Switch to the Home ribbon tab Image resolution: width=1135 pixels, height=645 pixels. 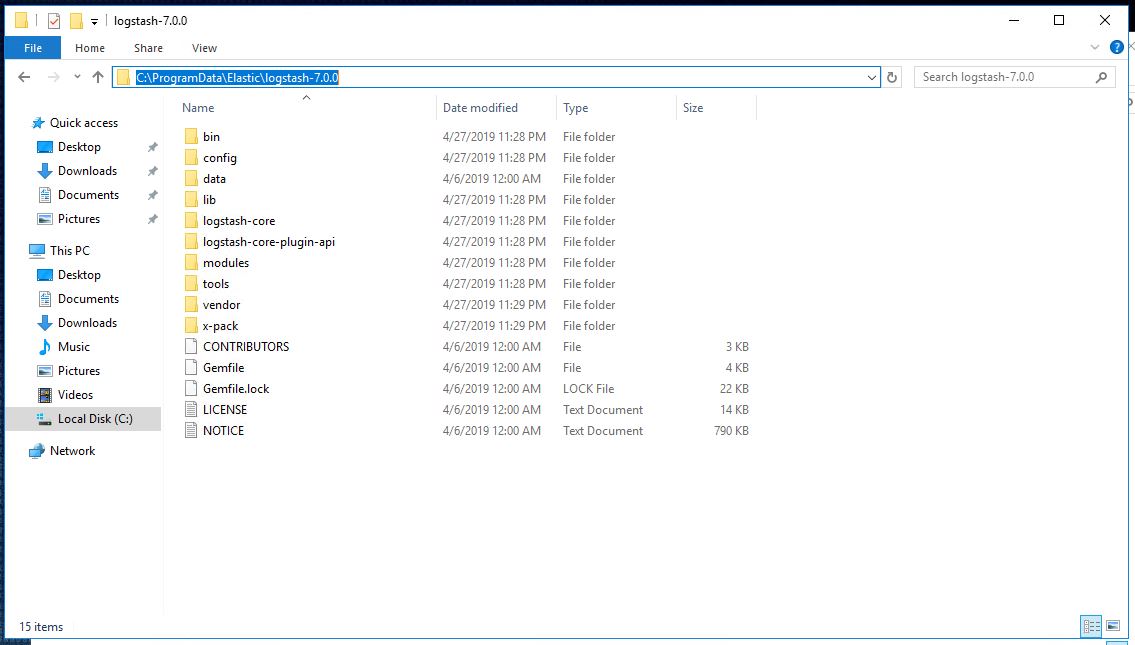pos(90,48)
